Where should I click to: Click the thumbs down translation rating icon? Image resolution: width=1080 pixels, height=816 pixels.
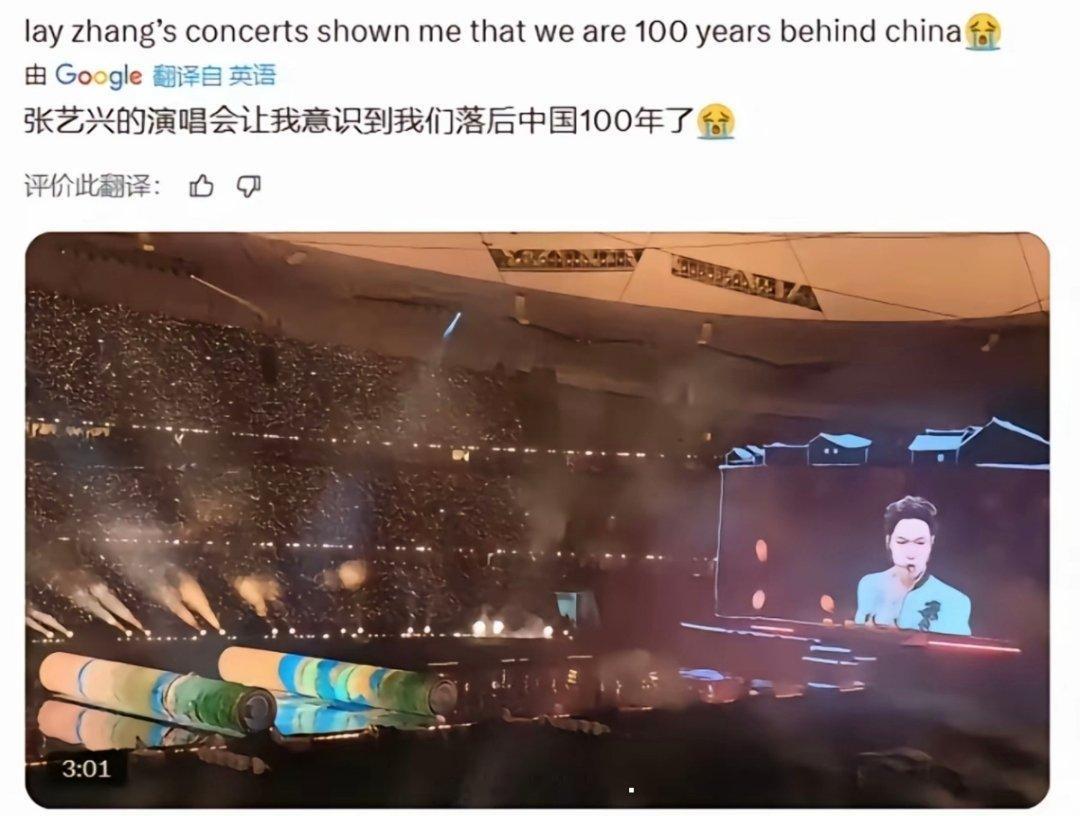click(x=249, y=186)
